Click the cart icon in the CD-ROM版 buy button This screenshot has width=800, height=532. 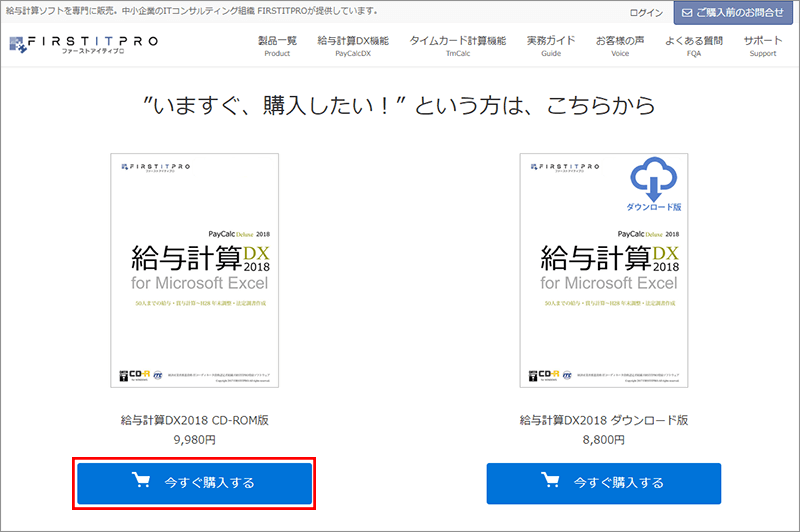pyautogui.click(x=141, y=480)
